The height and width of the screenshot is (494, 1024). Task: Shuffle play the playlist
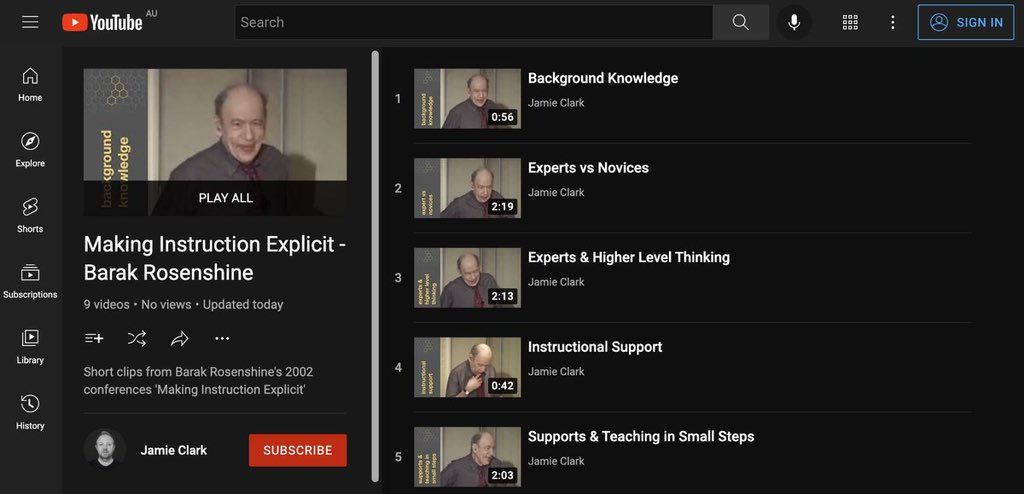pyautogui.click(x=136, y=338)
